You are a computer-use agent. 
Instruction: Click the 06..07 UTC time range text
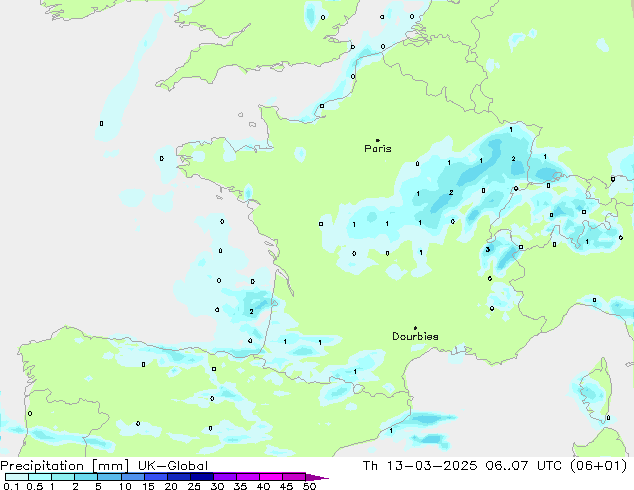pyautogui.click(x=523, y=466)
